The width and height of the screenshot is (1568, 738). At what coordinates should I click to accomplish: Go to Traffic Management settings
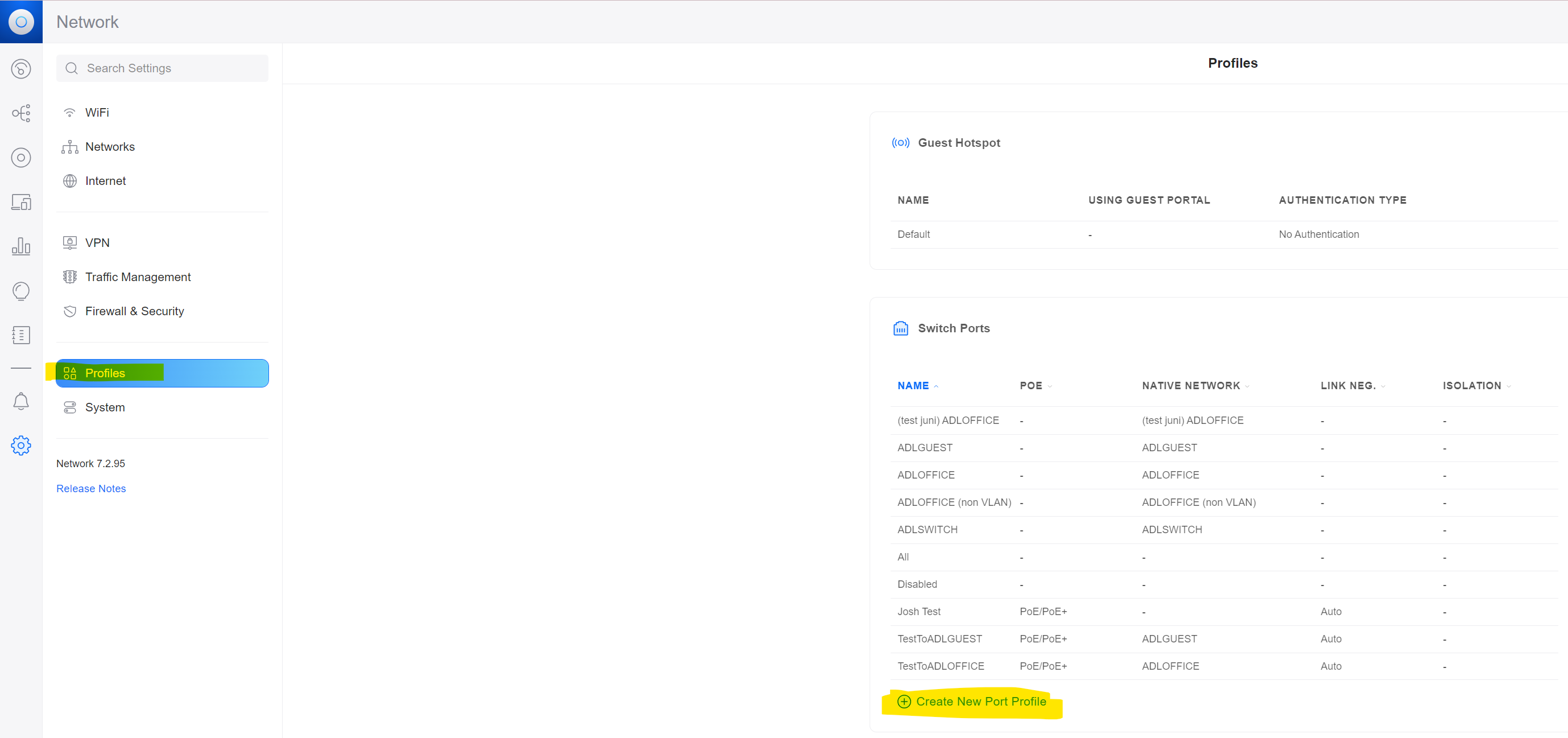138,277
